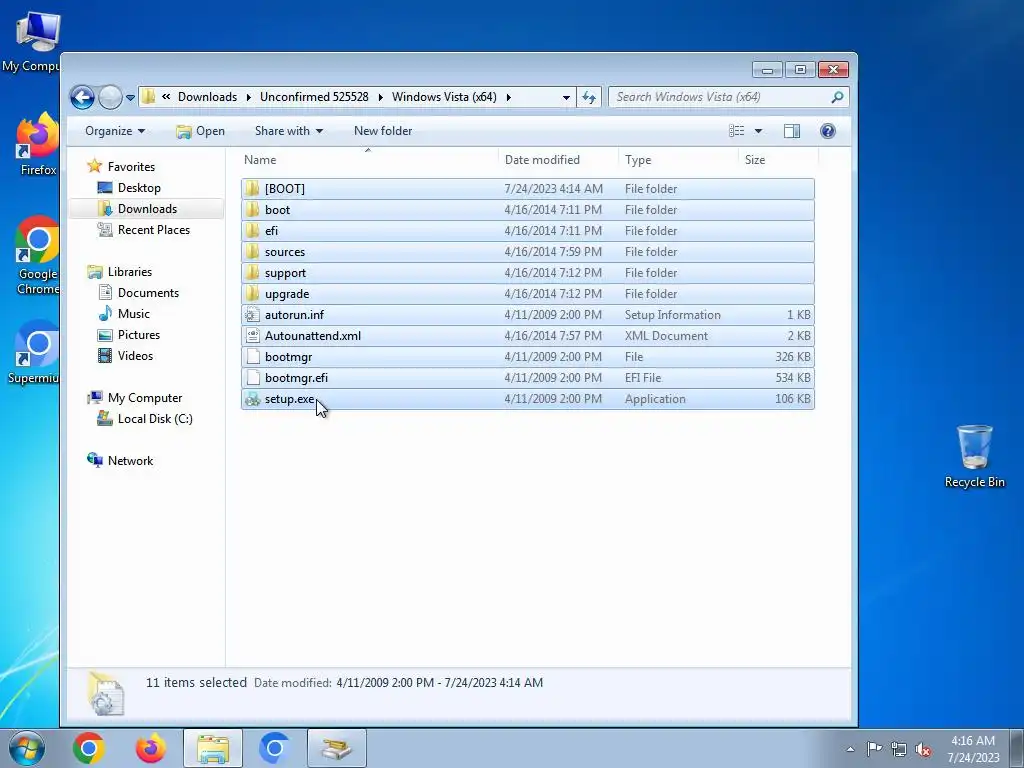Expand the address bar history dropdown

coord(566,97)
